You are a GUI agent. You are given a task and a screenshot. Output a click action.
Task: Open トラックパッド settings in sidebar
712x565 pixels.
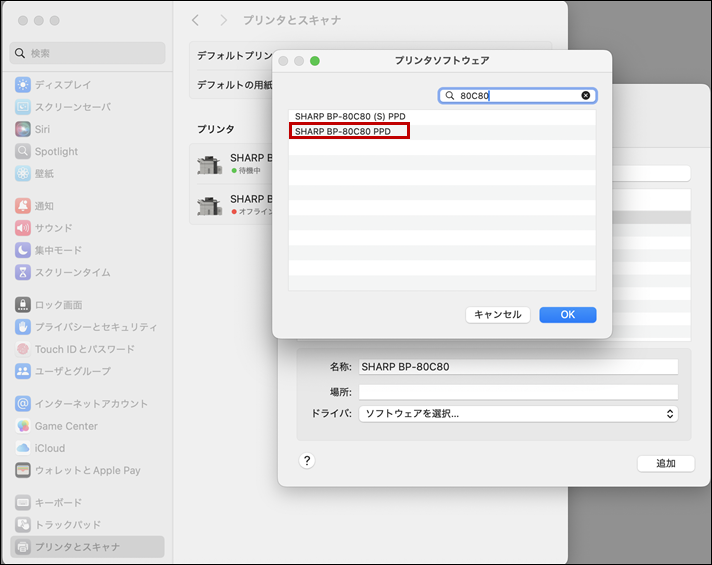tap(58, 525)
